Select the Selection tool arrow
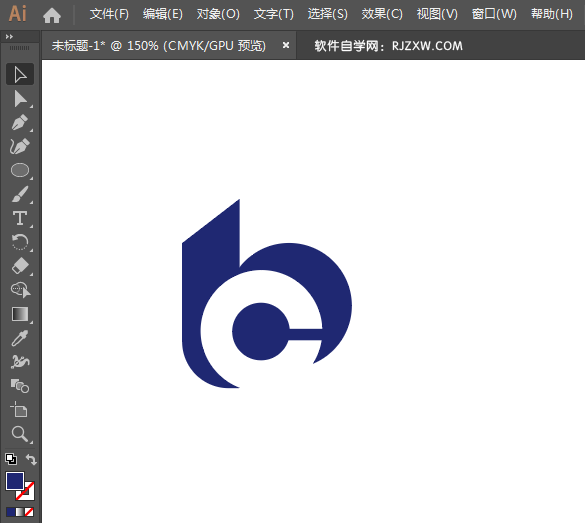 pyautogui.click(x=20, y=74)
